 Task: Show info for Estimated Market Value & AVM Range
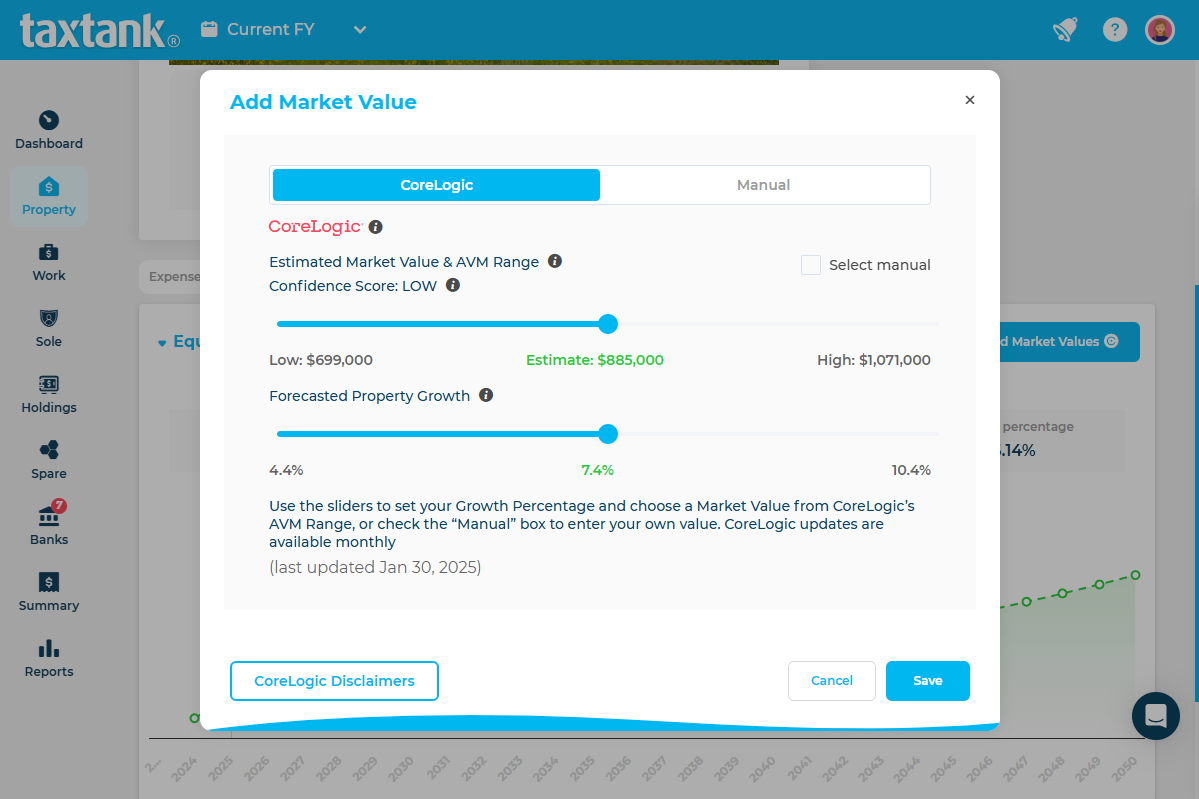click(x=555, y=261)
